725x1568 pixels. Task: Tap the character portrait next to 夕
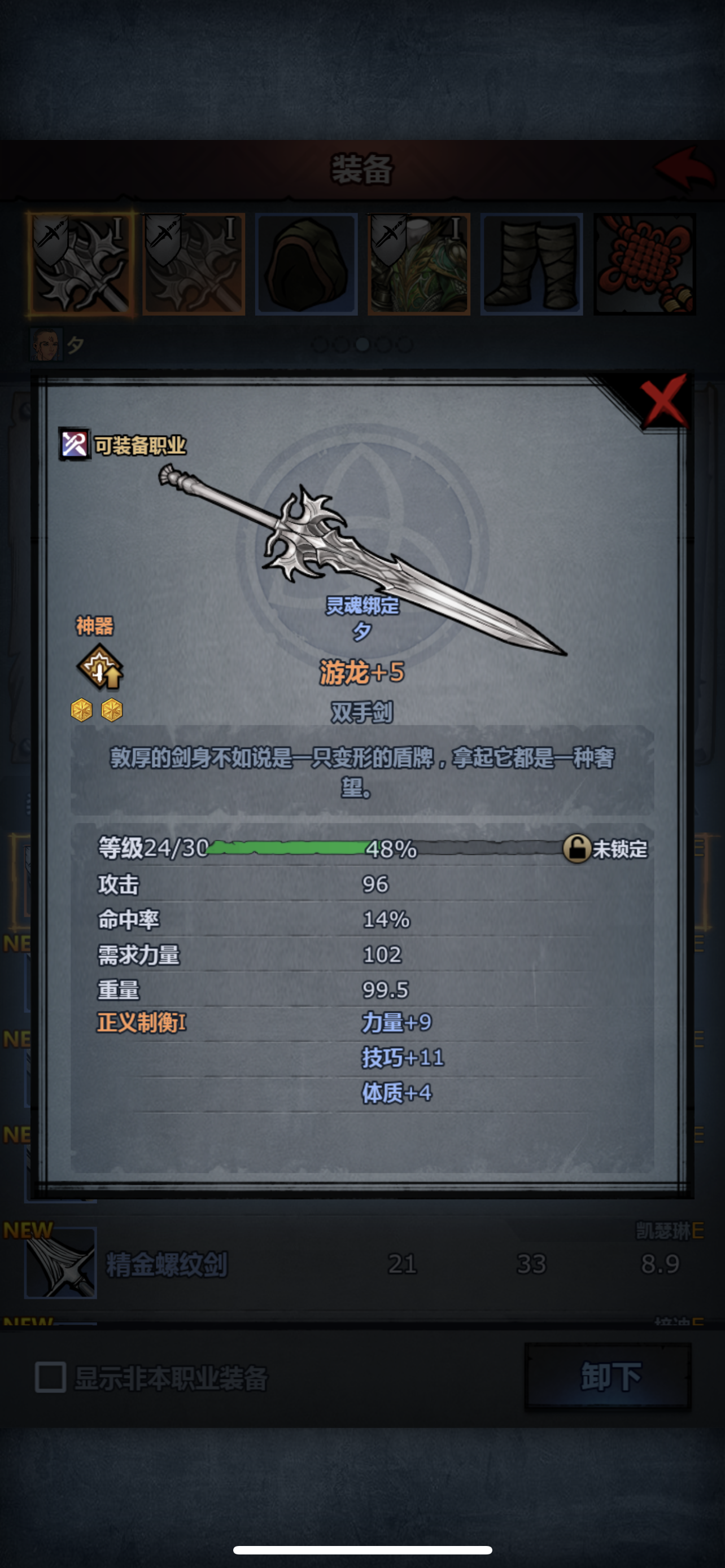46,345
